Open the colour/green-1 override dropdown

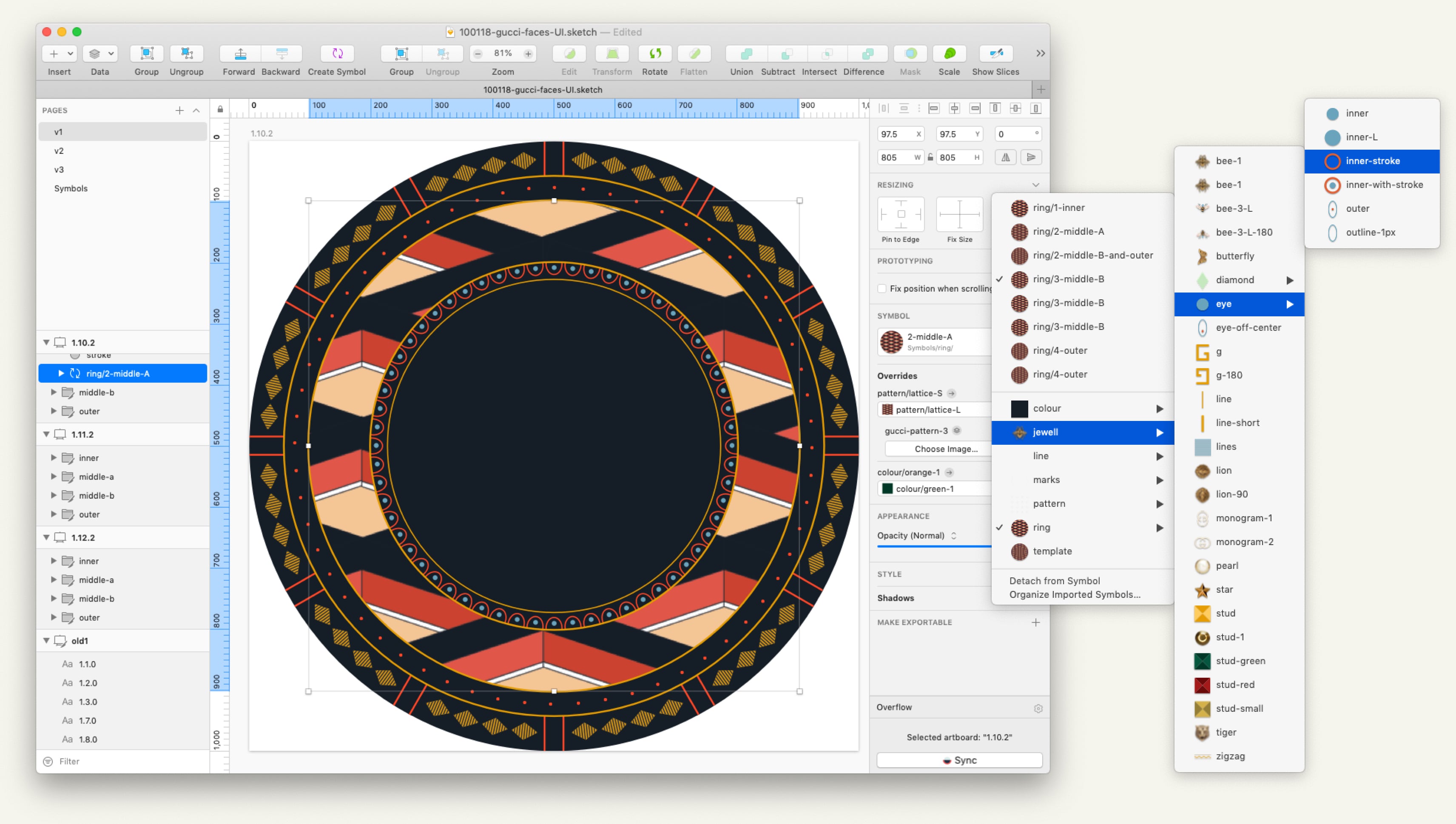point(934,489)
